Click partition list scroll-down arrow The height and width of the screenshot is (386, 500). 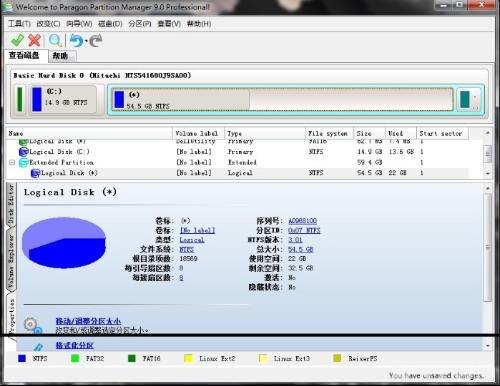488,174
